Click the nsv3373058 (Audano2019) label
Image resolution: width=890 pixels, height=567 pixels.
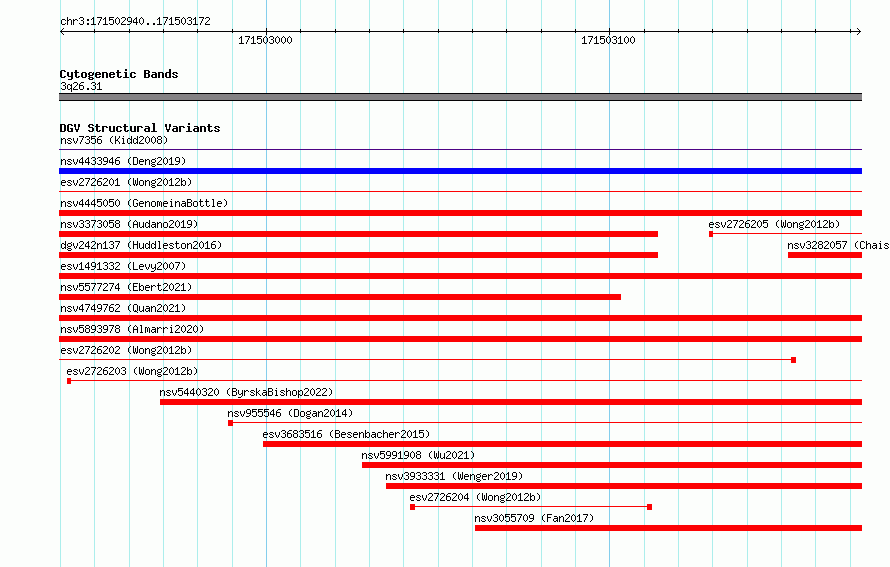coord(129,224)
